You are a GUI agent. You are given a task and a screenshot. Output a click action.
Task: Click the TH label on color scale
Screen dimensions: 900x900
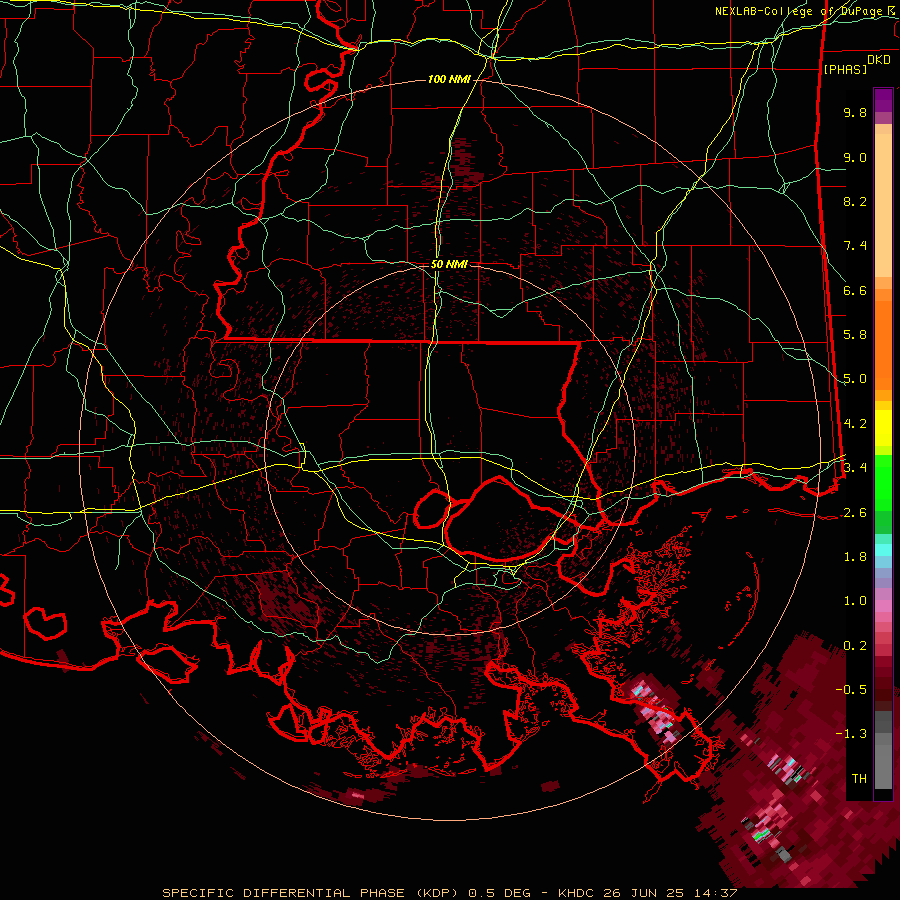859,779
